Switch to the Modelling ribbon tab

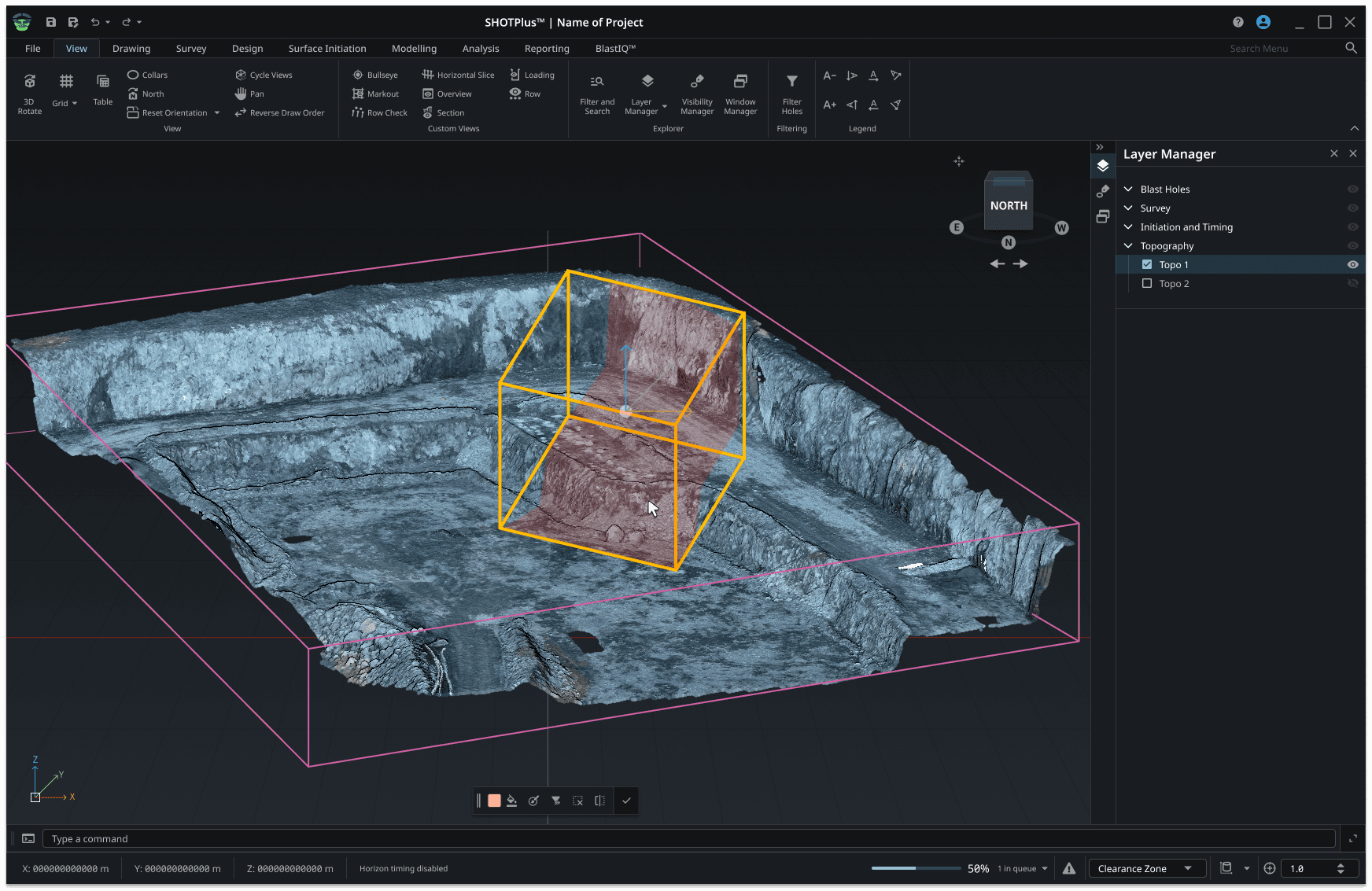point(414,48)
